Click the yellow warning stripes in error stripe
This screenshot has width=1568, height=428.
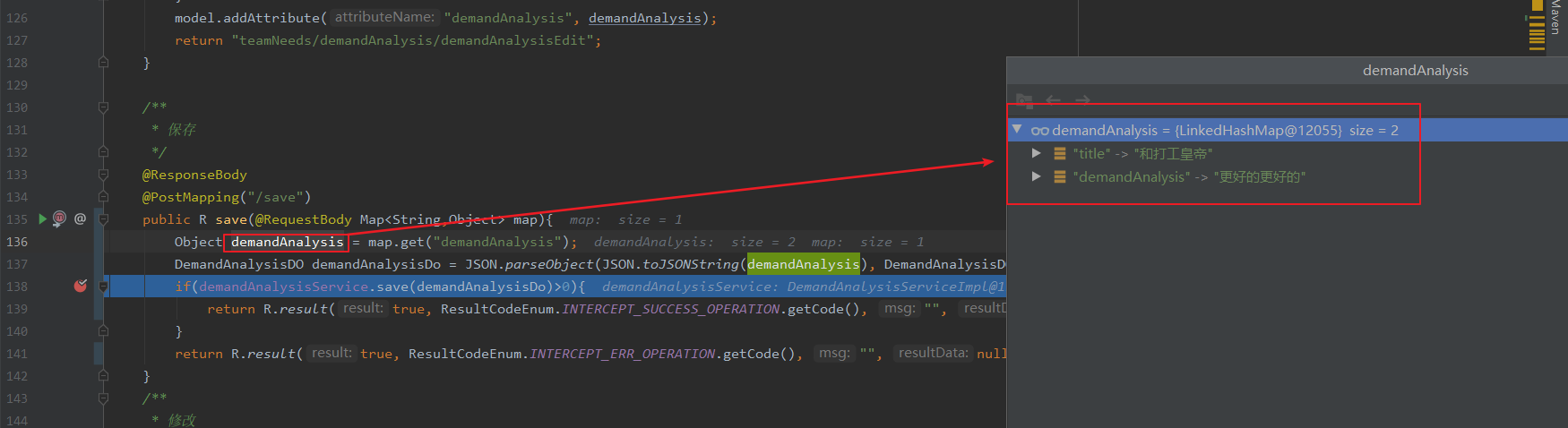[1537, 32]
